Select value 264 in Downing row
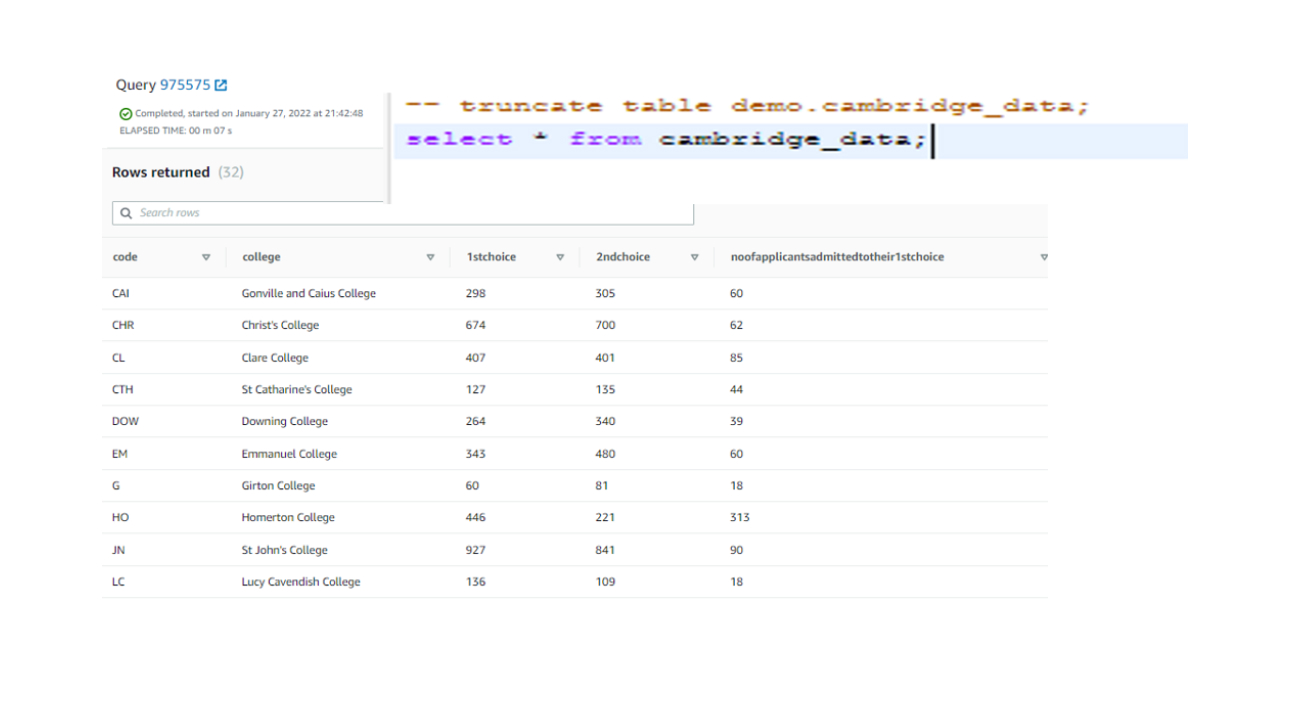The height and width of the screenshot is (711, 1290). (476, 422)
